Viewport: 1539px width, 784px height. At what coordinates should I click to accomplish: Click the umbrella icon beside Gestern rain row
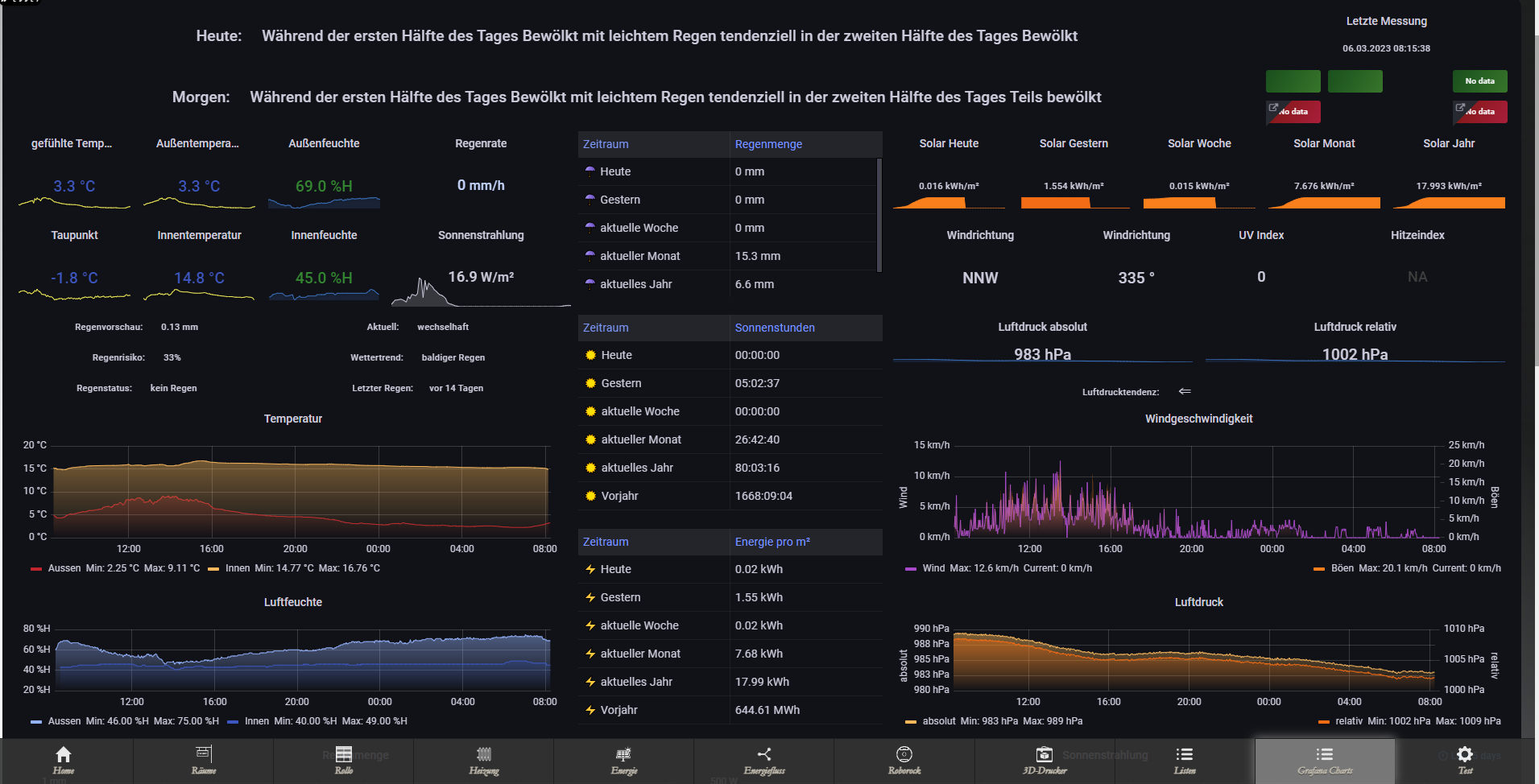pyautogui.click(x=590, y=200)
